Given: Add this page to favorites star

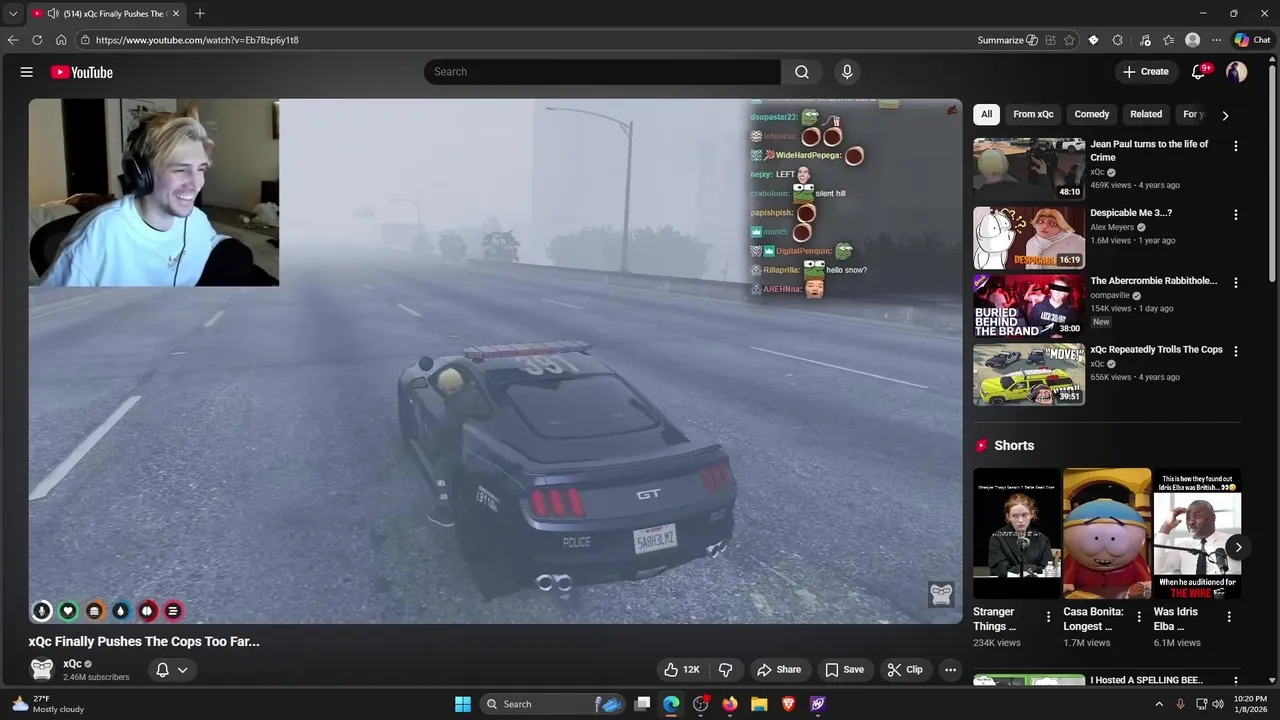Looking at the screenshot, I should (1069, 40).
